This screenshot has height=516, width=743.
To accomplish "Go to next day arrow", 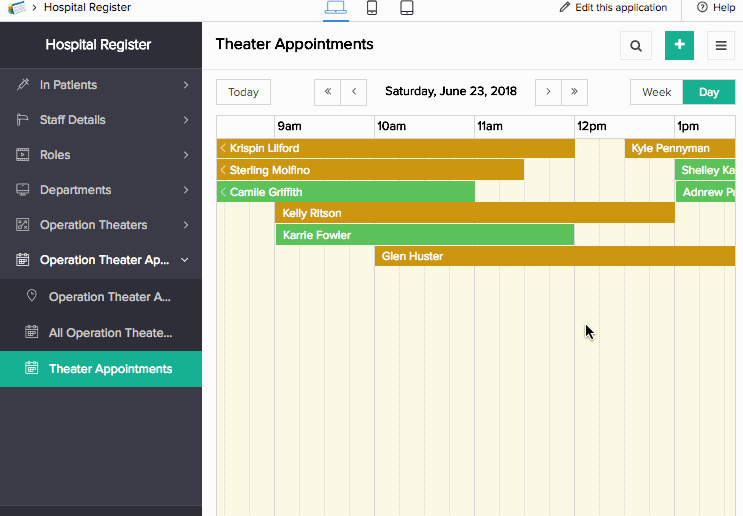I will pyautogui.click(x=548, y=92).
